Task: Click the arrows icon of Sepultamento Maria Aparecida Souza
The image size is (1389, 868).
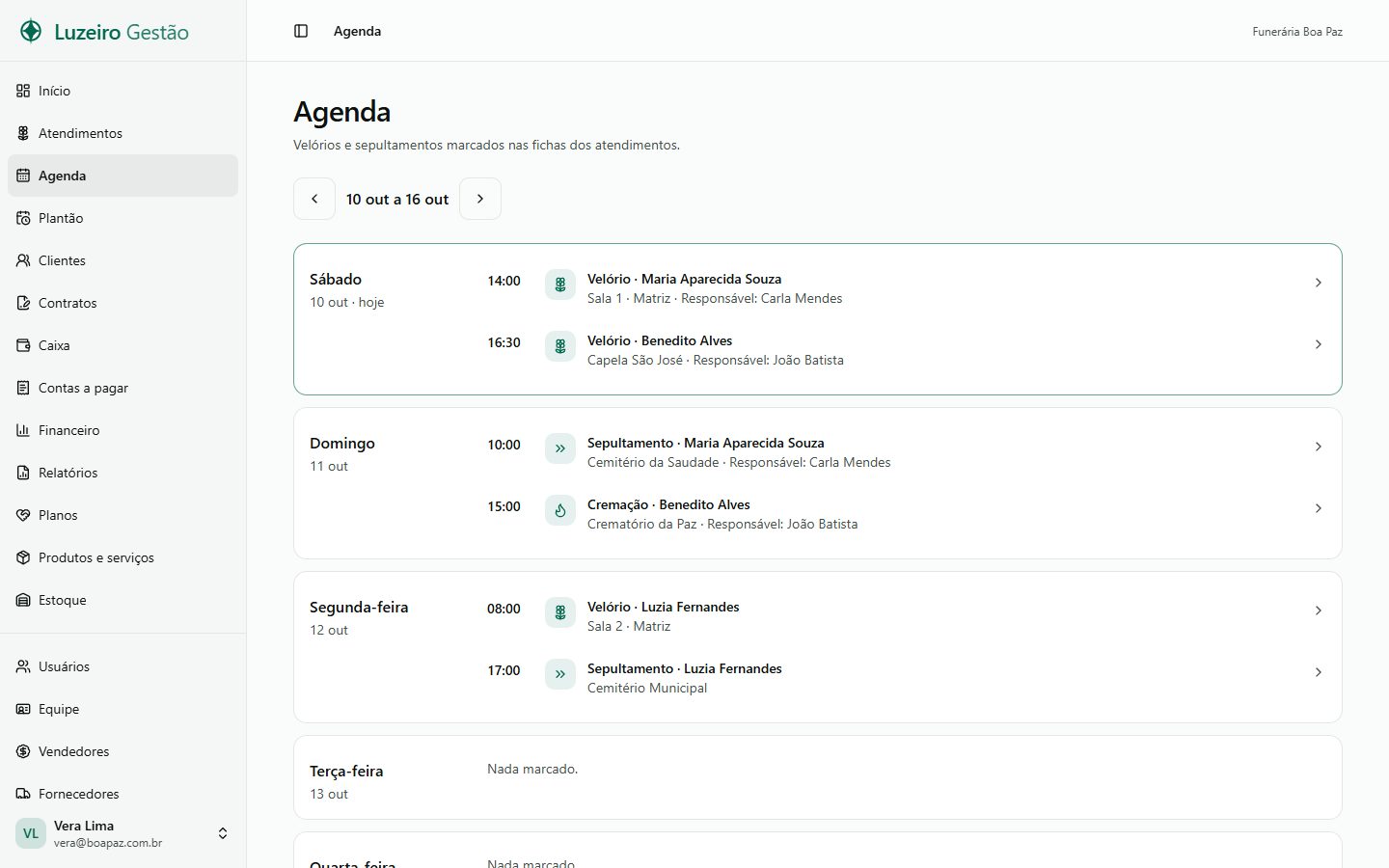Action: pos(560,448)
